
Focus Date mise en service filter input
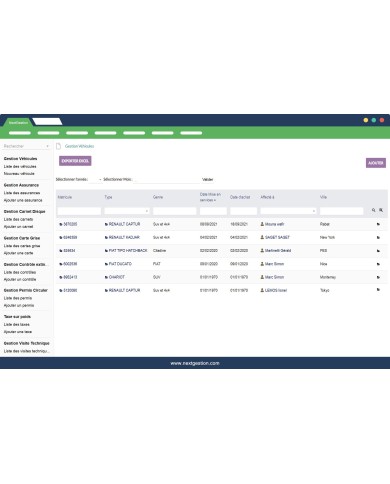[213, 211]
